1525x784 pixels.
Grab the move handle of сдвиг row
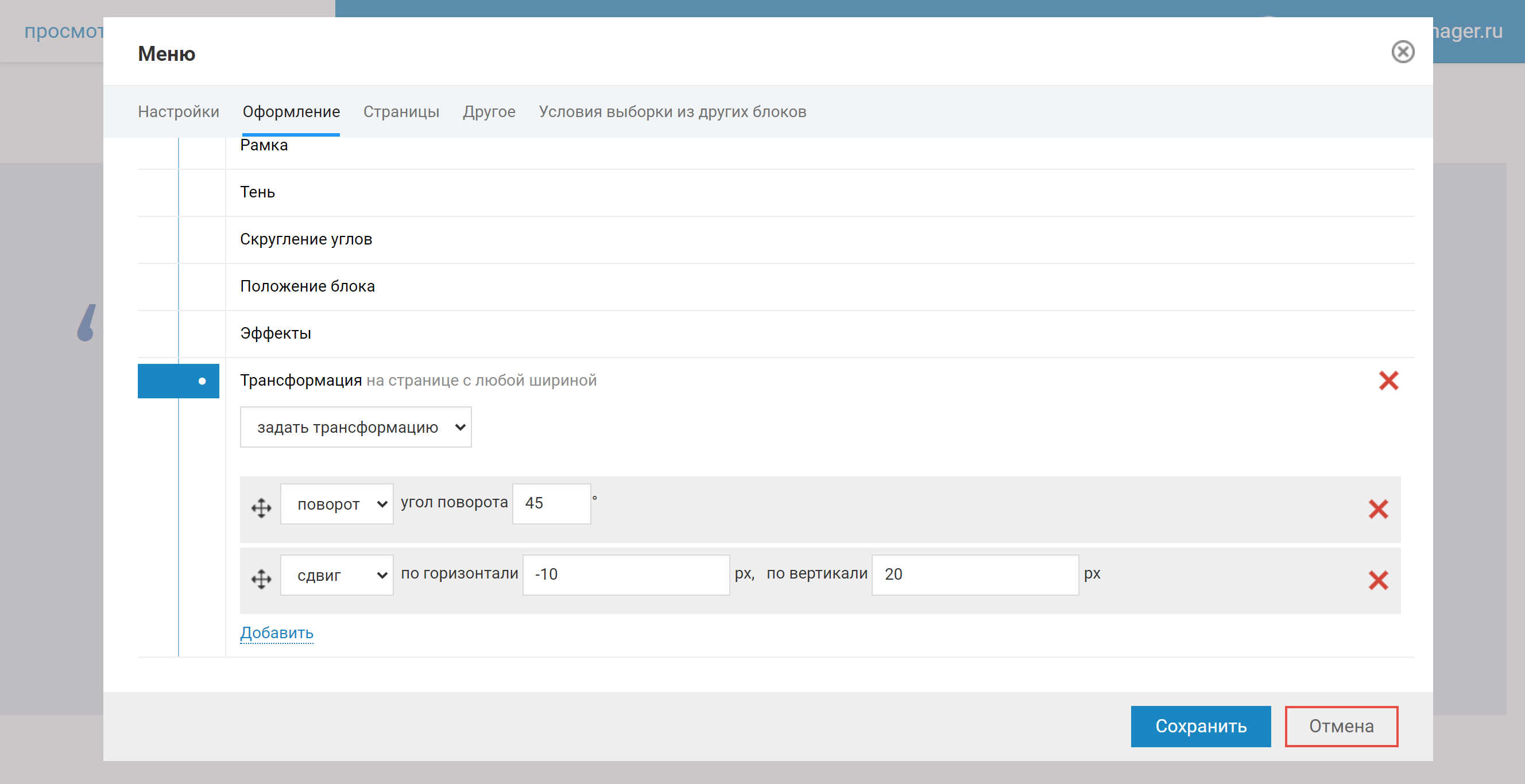pos(261,579)
